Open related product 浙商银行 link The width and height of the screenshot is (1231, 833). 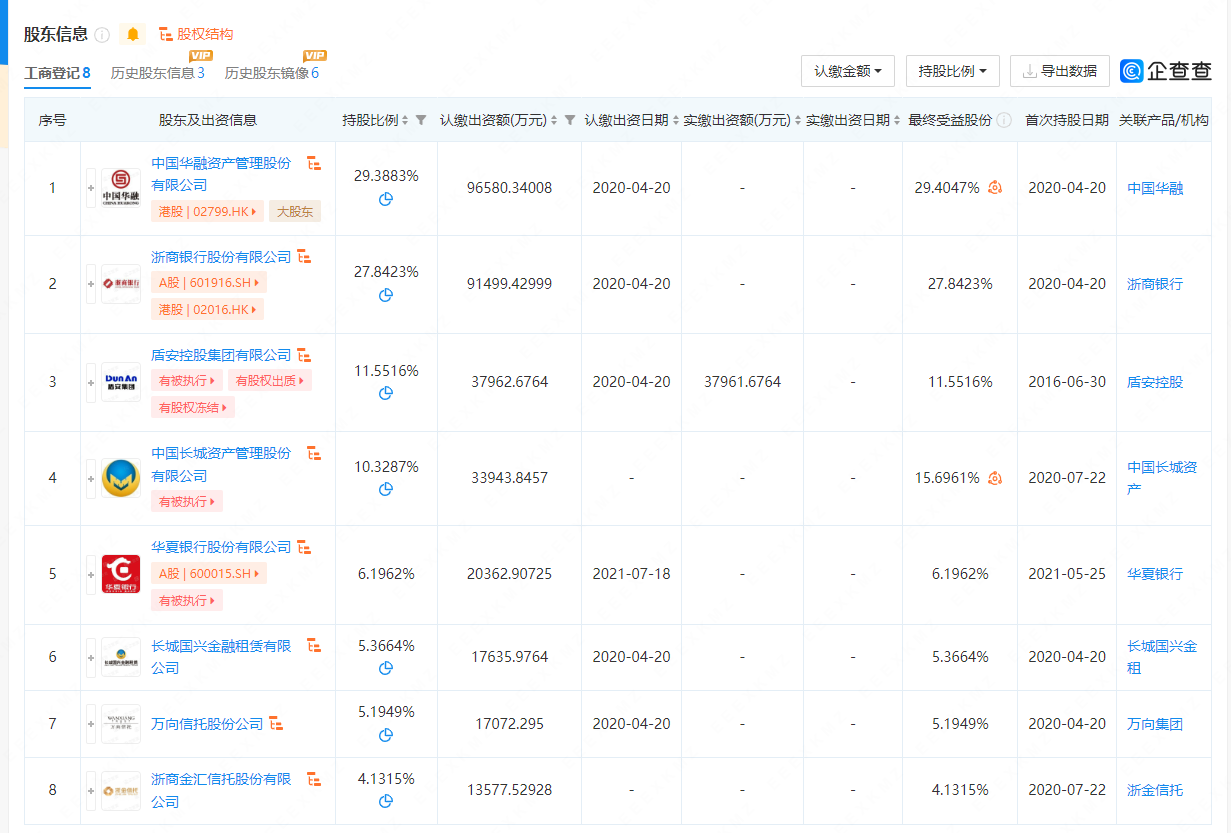point(1155,284)
